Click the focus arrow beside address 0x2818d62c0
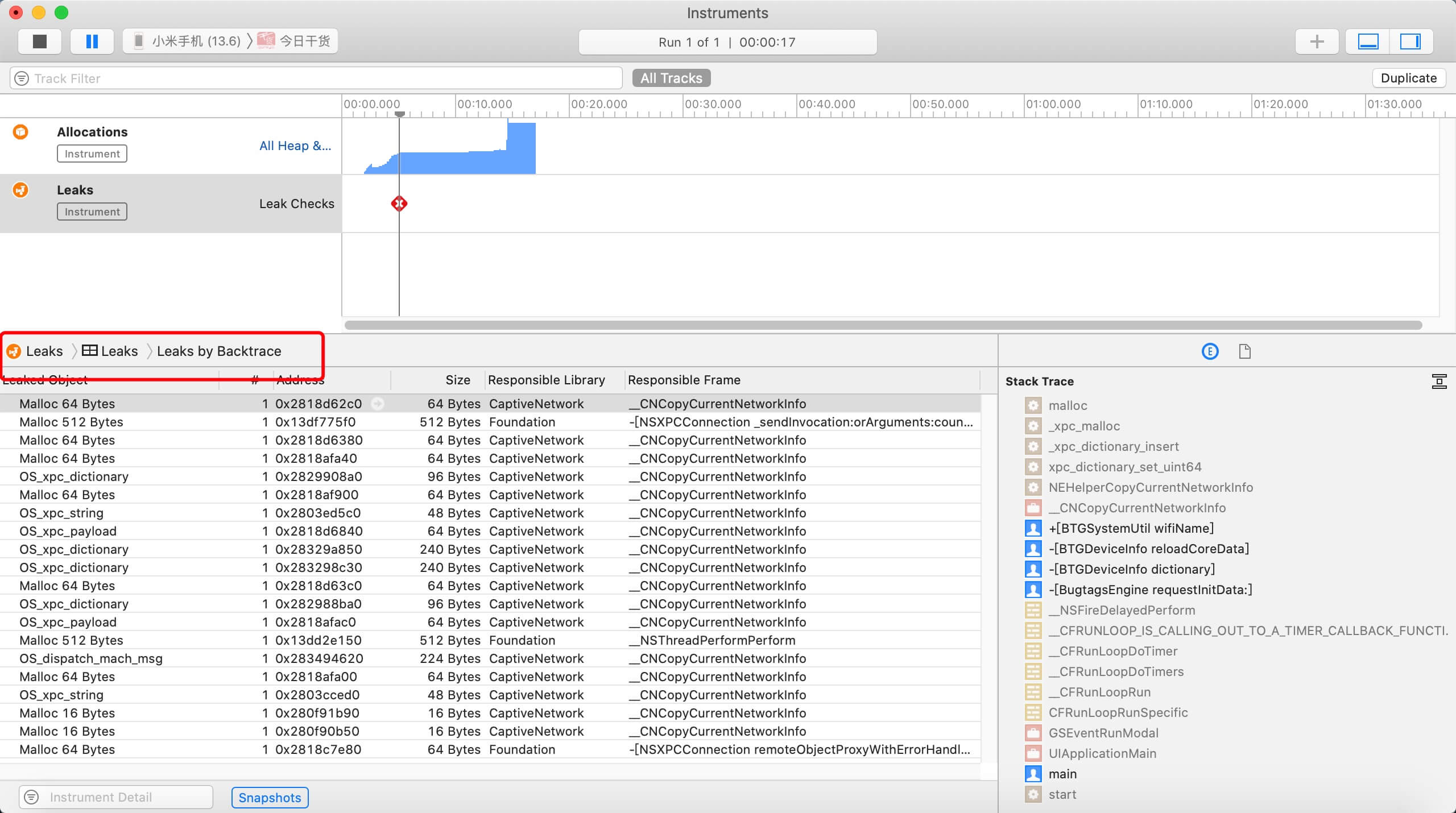Image resolution: width=1456 pixels, height=813 pixels. [x=378, y=404]
